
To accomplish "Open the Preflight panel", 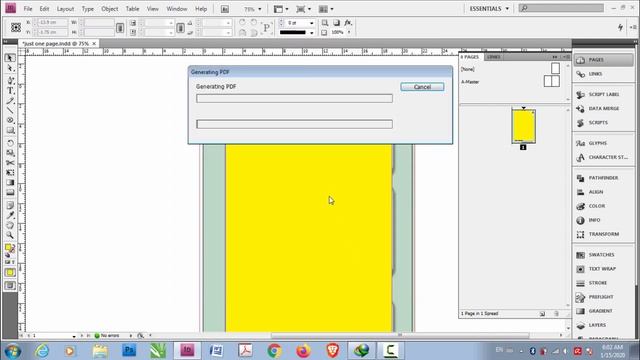I will pos(604,297).
